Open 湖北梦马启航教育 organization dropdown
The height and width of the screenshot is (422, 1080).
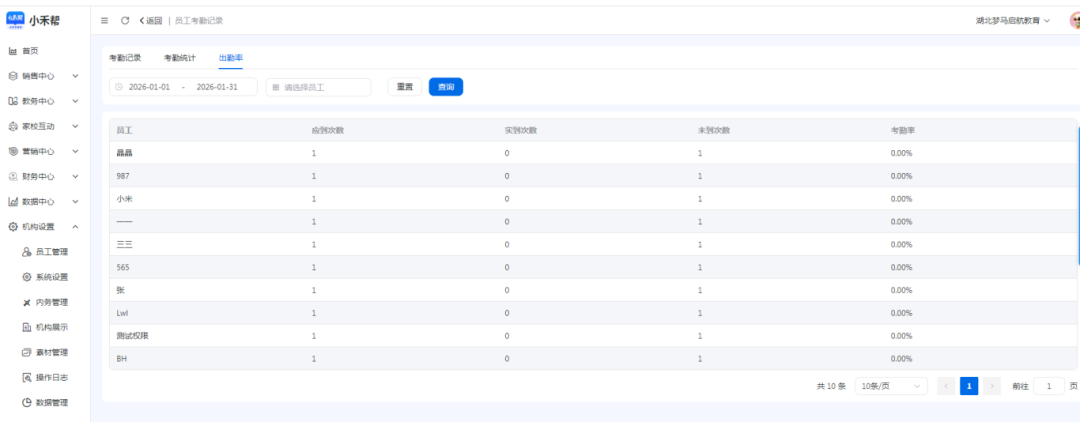point(1012,20)
